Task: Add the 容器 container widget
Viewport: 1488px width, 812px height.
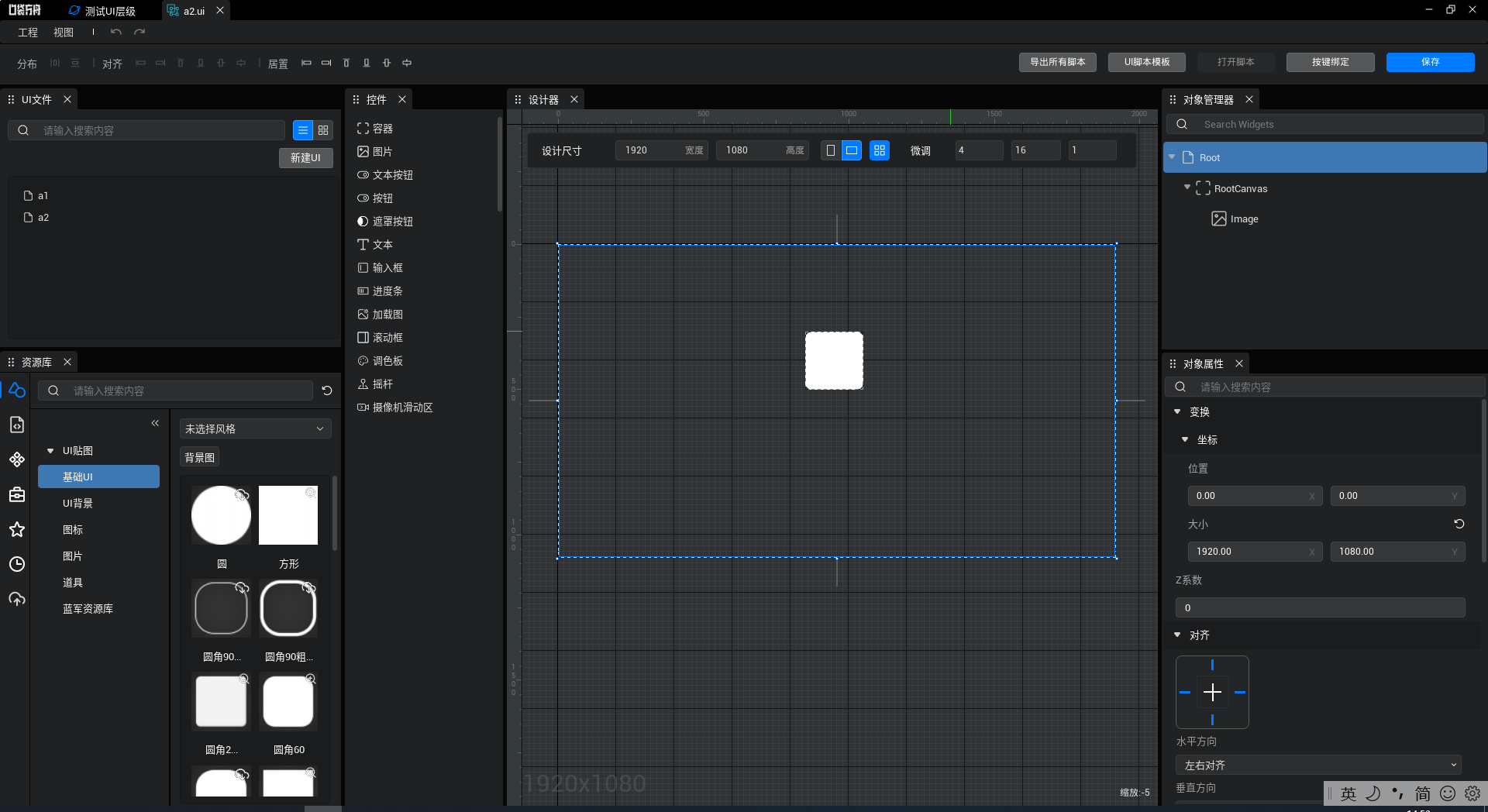Action: coord(375,129)
